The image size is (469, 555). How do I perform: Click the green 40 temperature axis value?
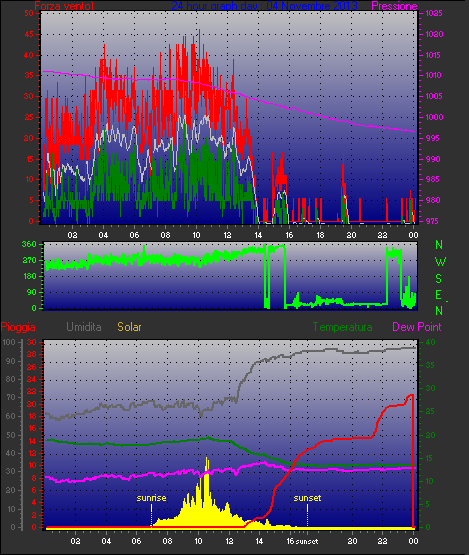click(x=430, y=342)
